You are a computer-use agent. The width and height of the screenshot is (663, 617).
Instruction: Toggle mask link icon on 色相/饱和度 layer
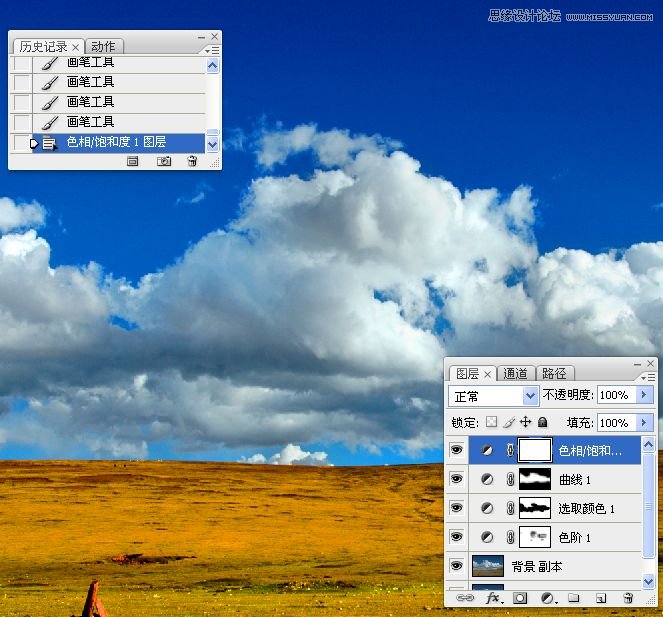point(510,450)
